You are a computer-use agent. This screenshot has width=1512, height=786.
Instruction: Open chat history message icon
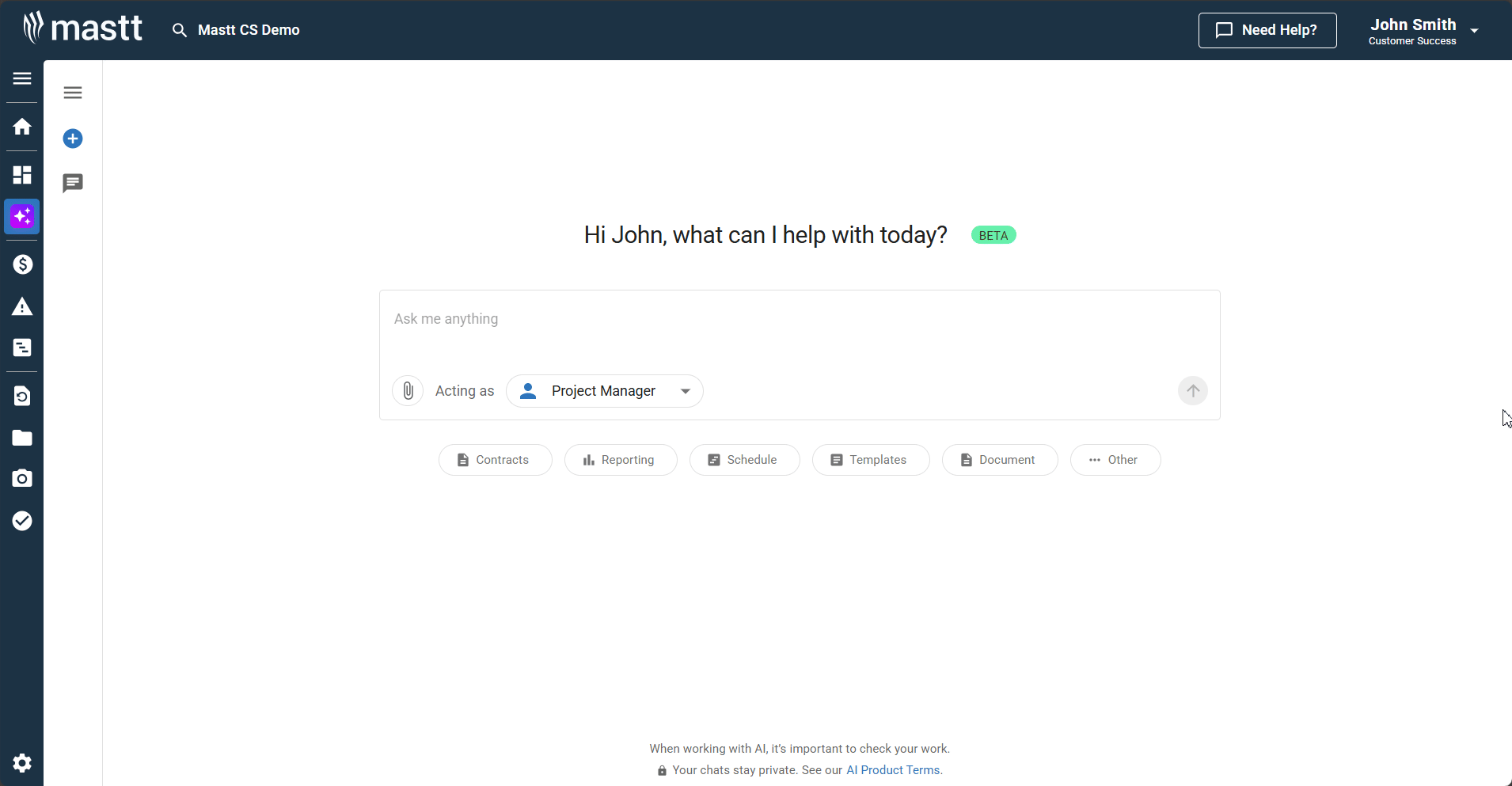click(73, 184)
